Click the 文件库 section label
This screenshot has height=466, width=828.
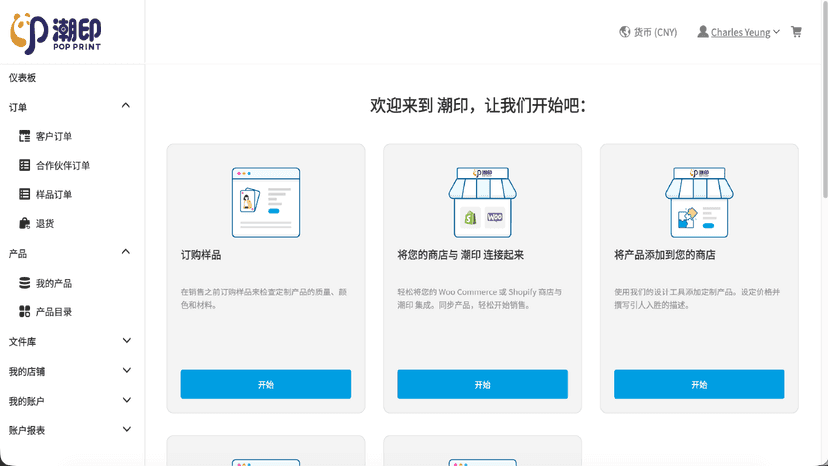tap(22, 342)
